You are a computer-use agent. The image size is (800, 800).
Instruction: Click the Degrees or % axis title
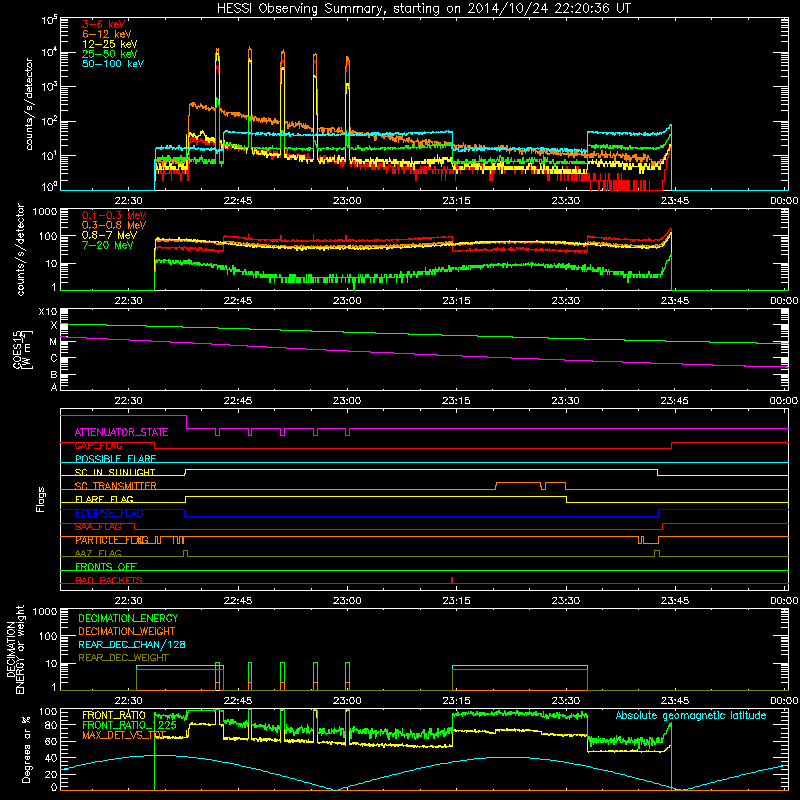[26, 750]
